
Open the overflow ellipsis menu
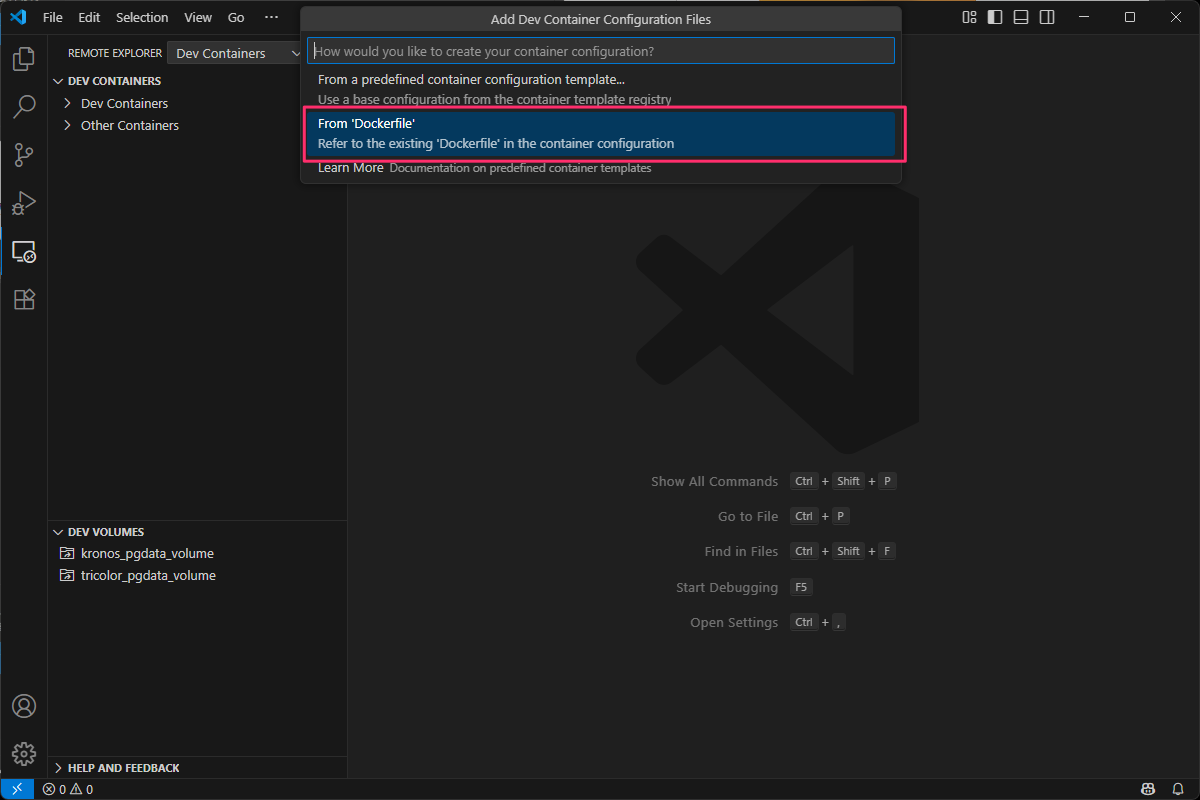point(271,17)
